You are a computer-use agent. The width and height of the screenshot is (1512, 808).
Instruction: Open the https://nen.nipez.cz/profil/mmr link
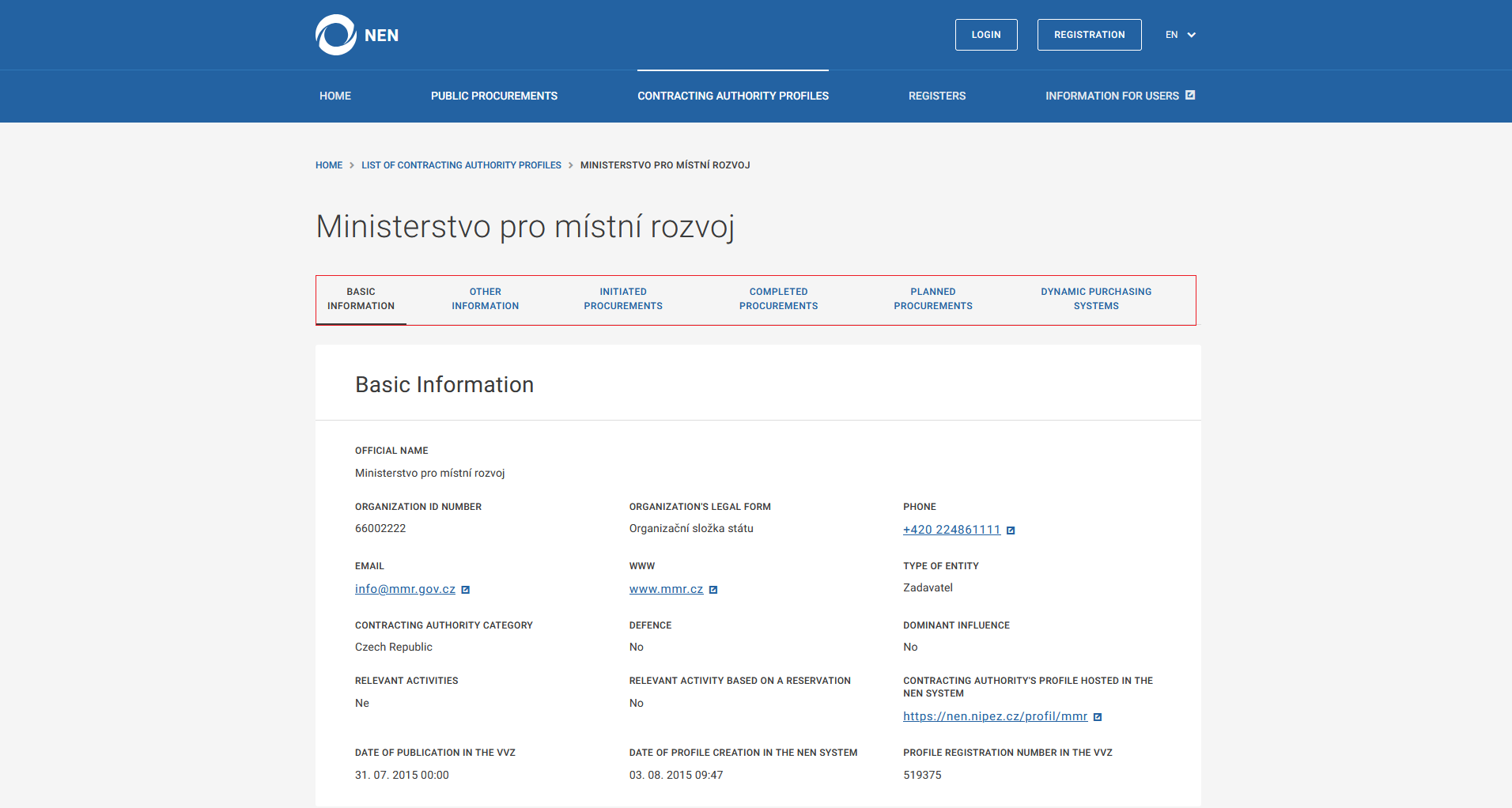click(996, 716)
